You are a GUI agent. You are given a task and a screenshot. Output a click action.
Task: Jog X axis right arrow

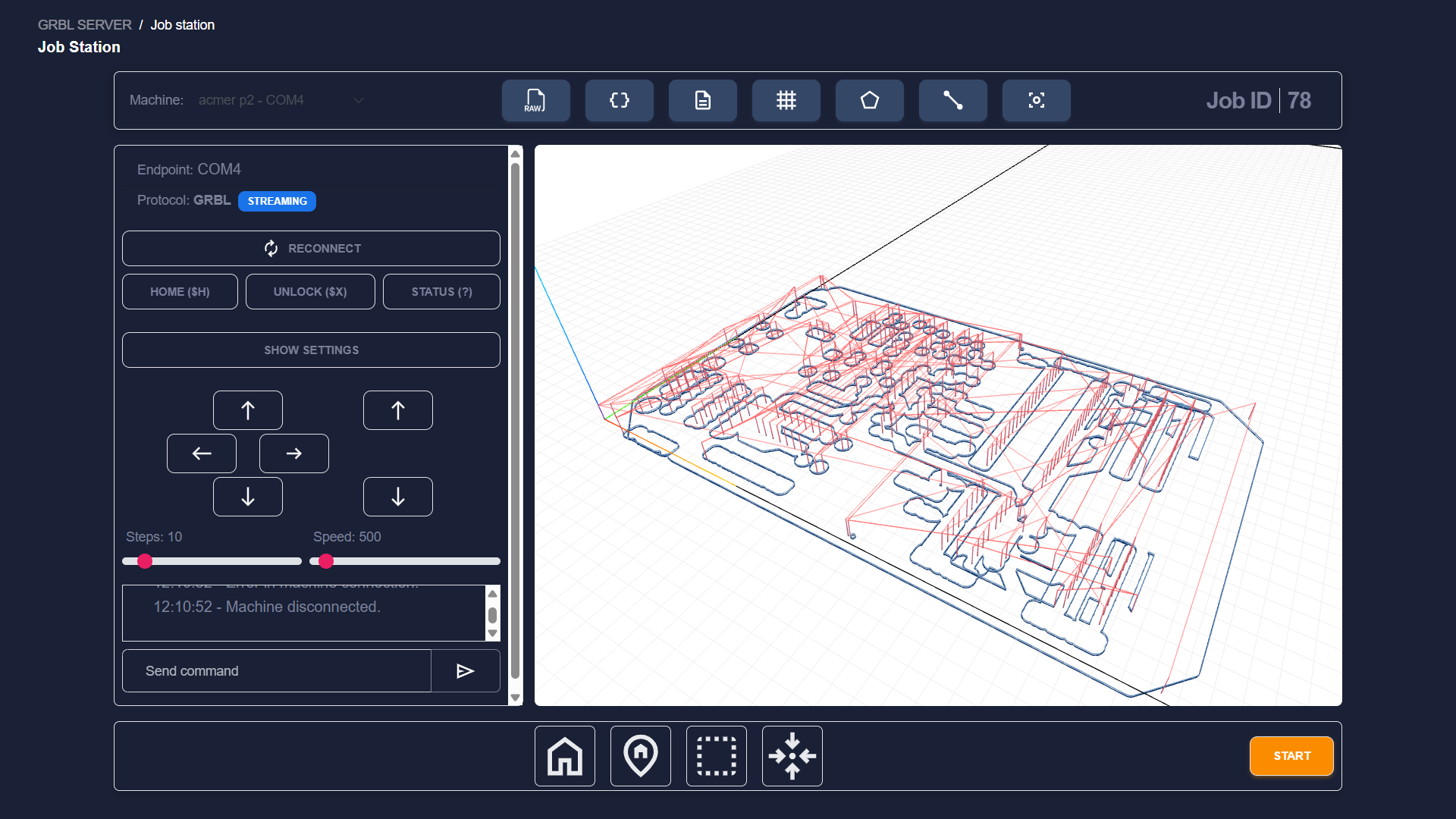click(294, 453)
